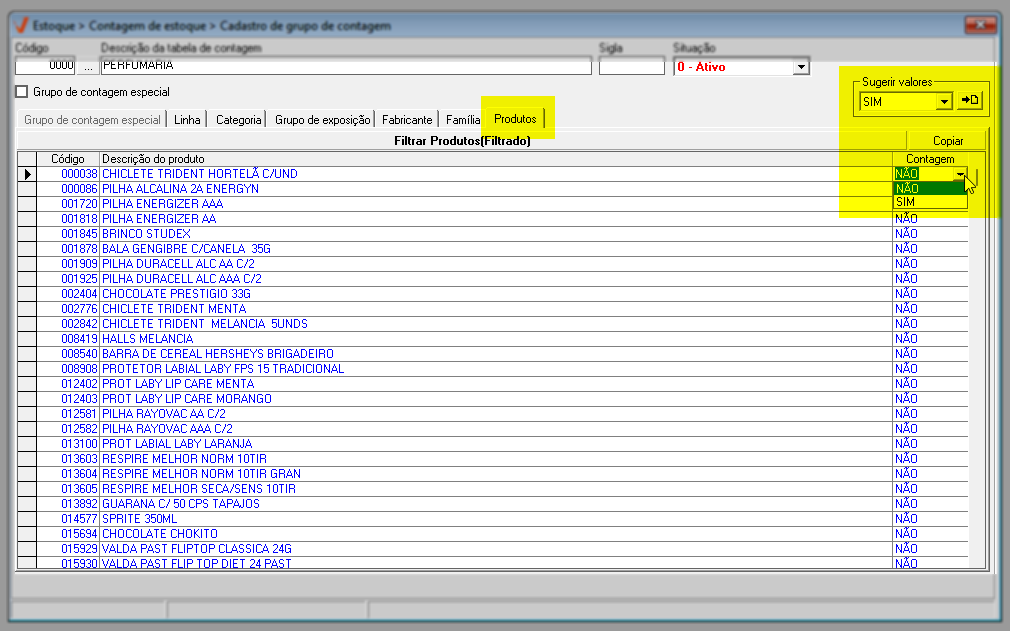Close the Cadastro de grupo de contagem window
The height and width of the screenshot is (631, 1010).
980,25
